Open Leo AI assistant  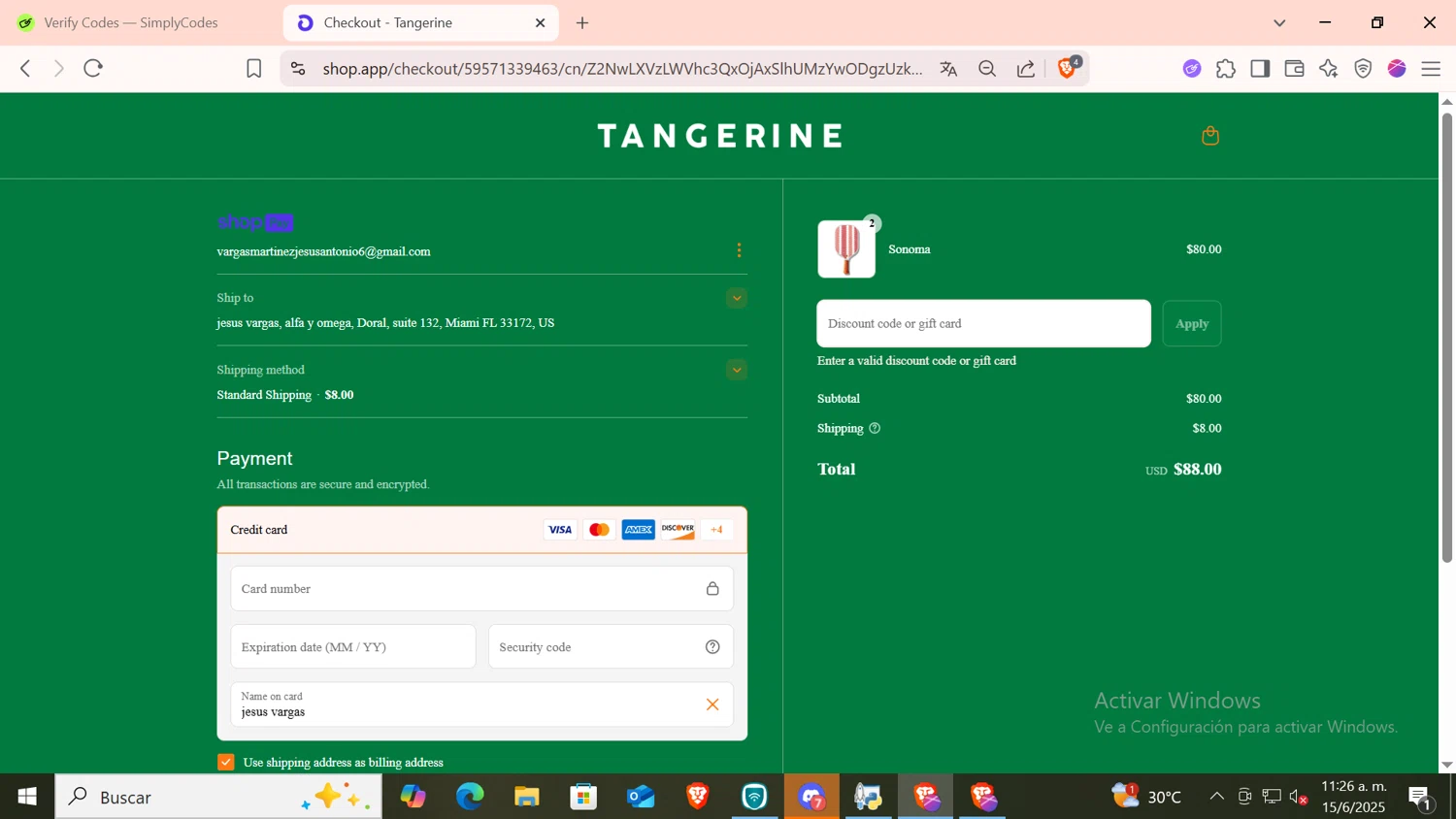point(1329,68)
